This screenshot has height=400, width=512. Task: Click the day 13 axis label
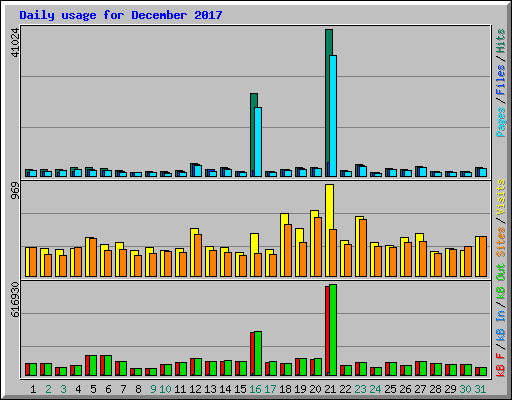(x=210, y=389)
